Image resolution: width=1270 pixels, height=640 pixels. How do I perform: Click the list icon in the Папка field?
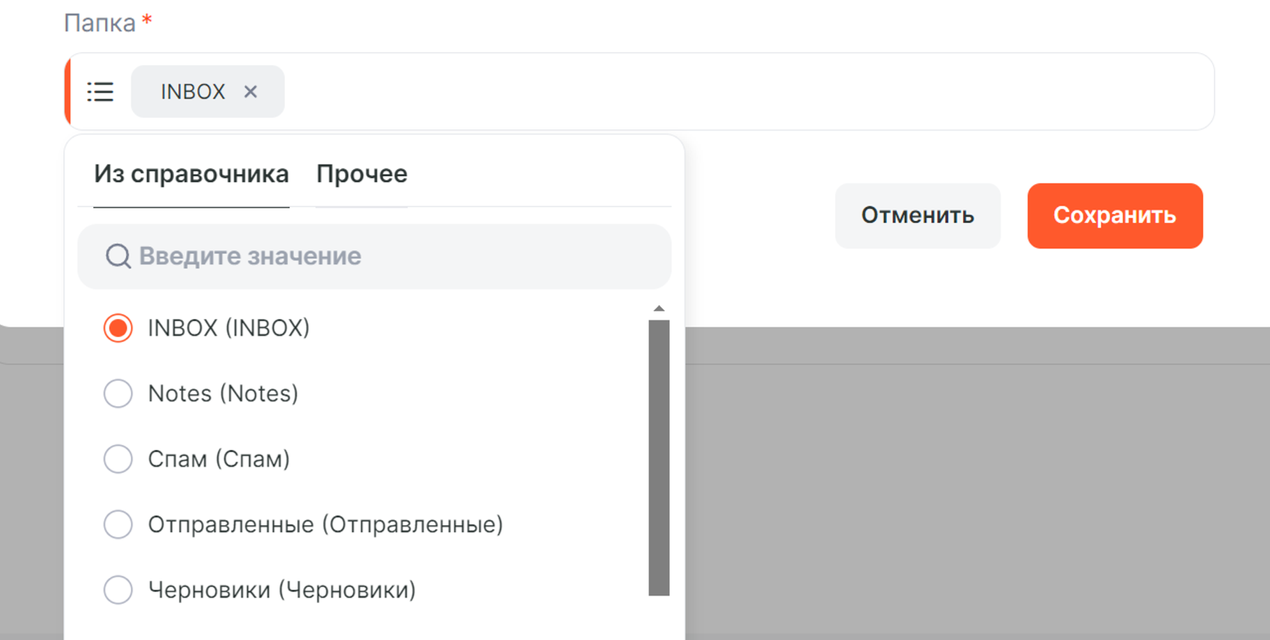click(100, 92)
